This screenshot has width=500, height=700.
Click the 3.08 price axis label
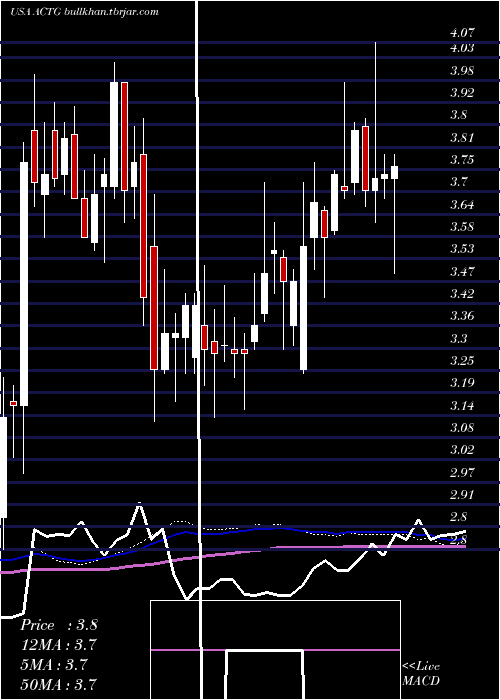click(x=462, y=428)
